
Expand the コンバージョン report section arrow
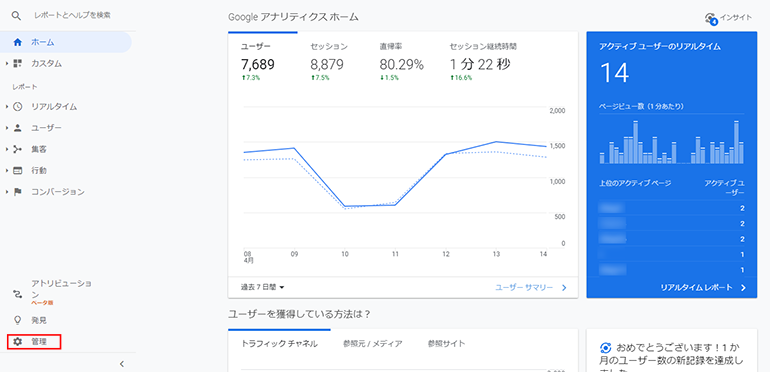[x=7, y=192]
